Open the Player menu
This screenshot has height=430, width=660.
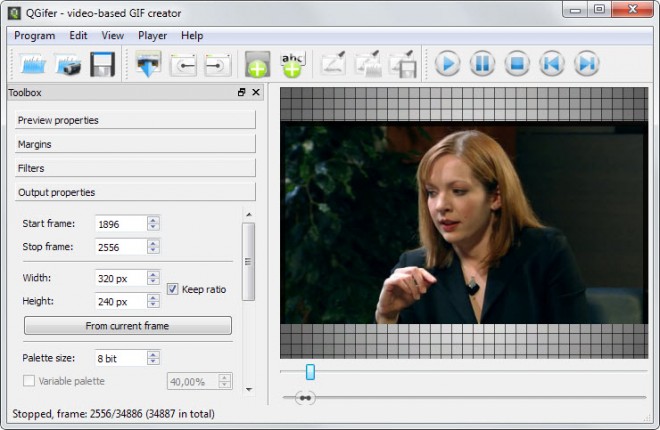[152, 36]
